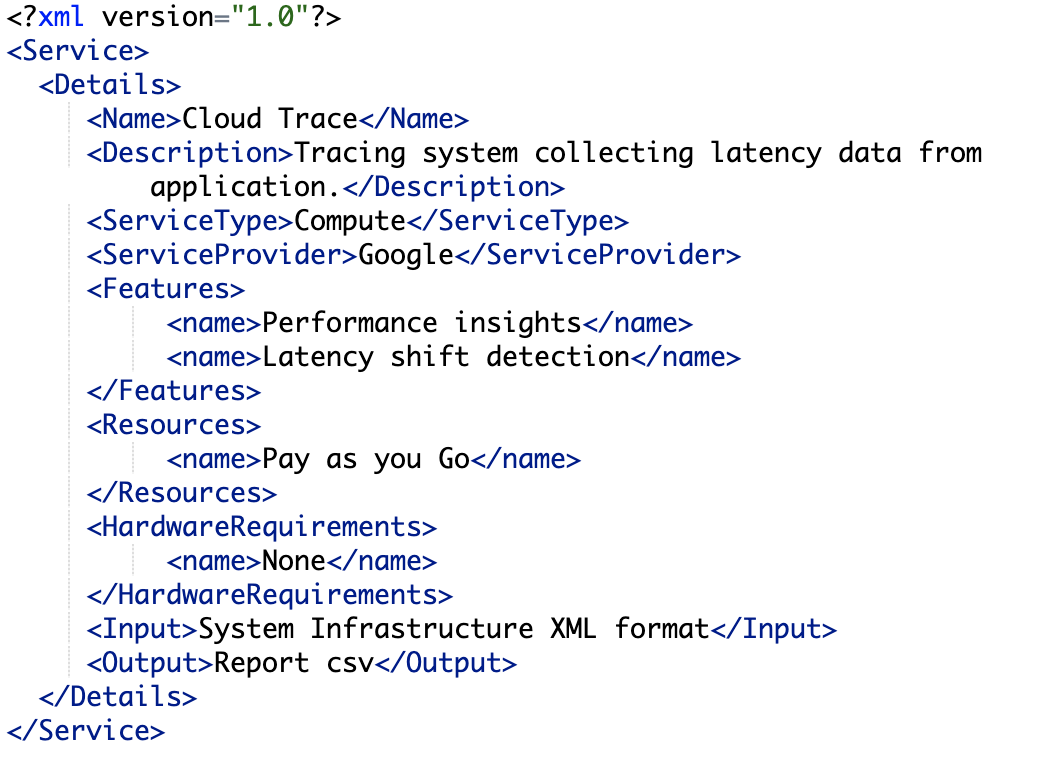Click System Infrastructure XML format text
Viewport: 1038px width, 780px height.
point(453,629)
